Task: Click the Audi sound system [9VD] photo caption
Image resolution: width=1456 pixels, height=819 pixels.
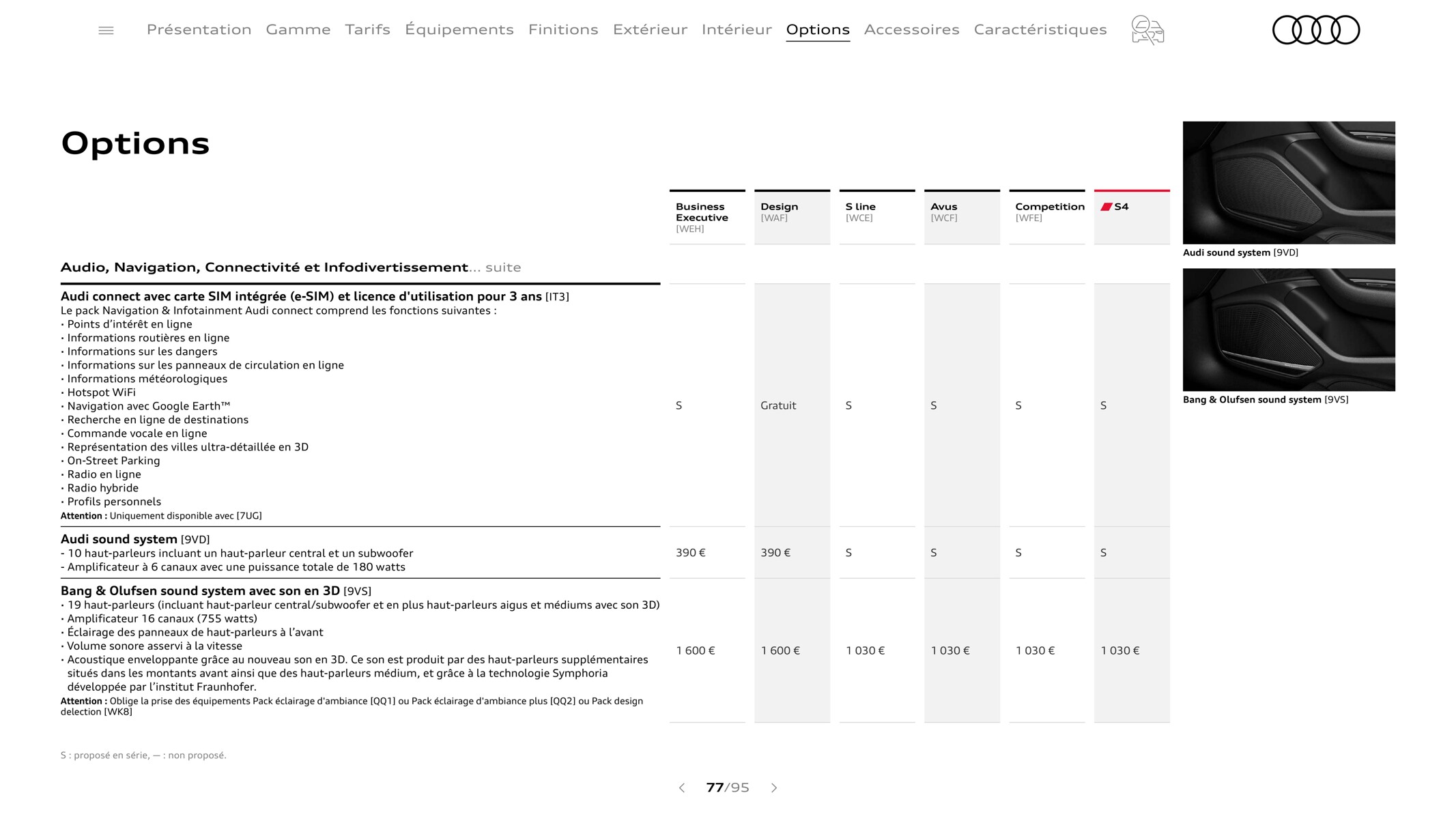Action: click(x=1240, y=253)
